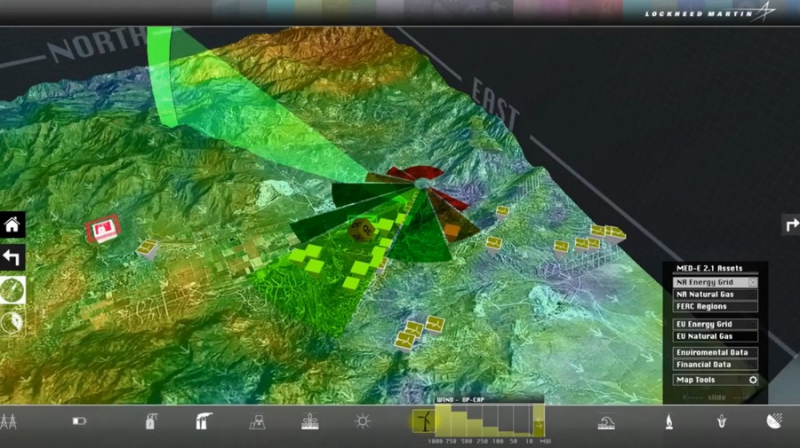Viewport: 800px width, 448px height.
Task: Select NA Natural Gas from assets list
Action: point(715,295)
